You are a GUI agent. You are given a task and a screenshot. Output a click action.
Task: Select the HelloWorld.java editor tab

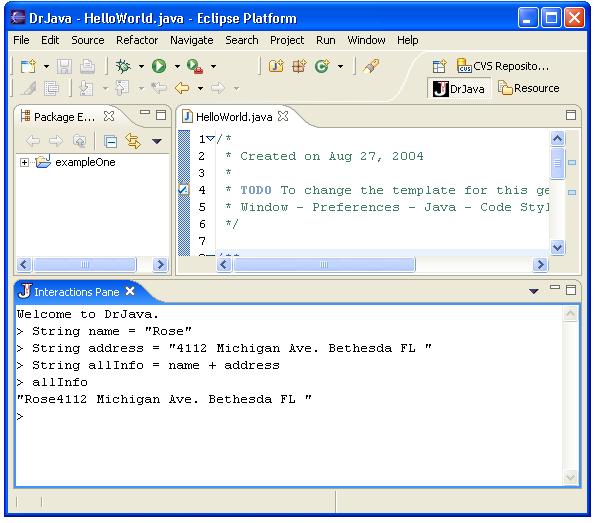tap(235, 117)
